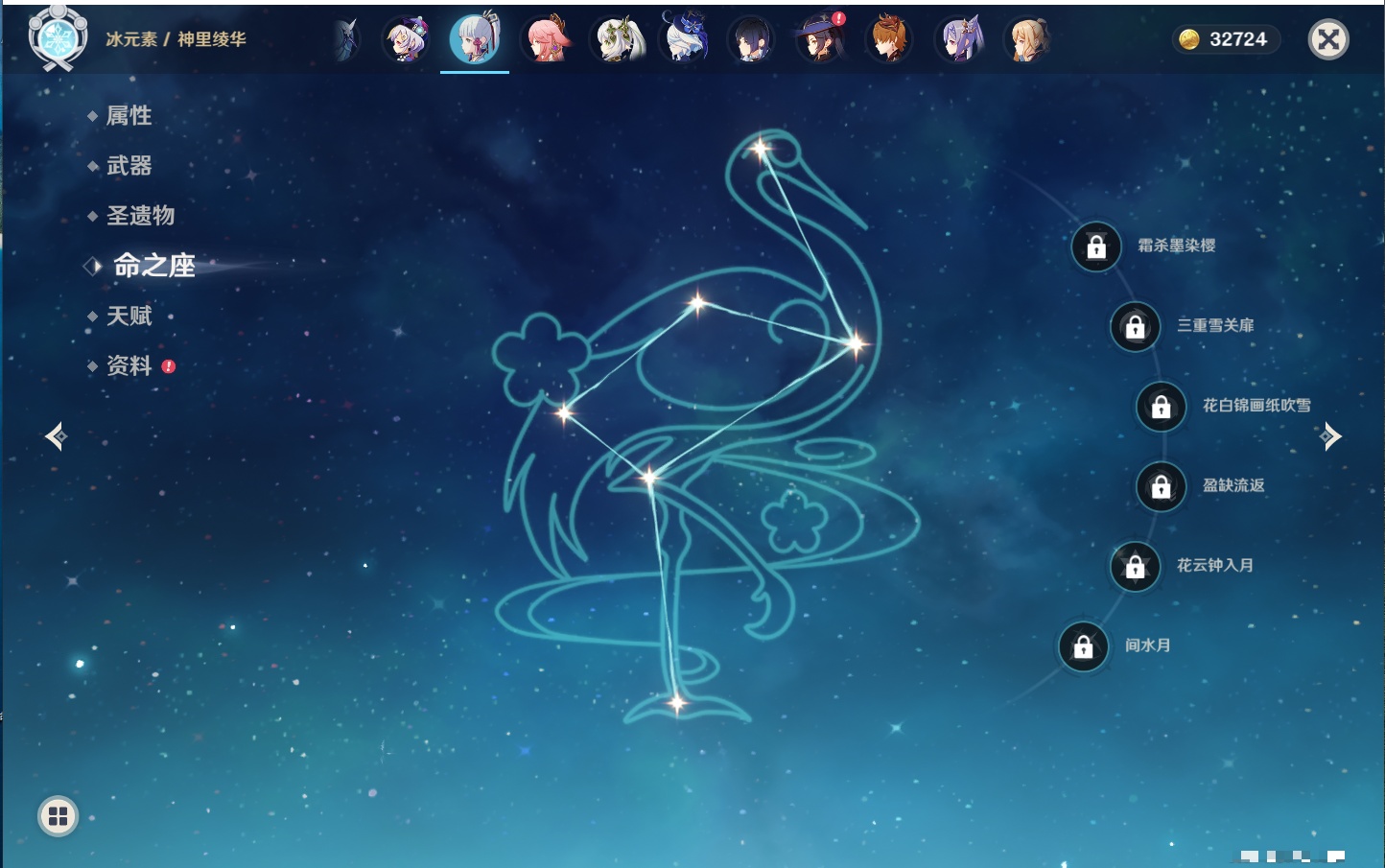The height and width of the screenshot is (868, 1385).
Task: Open the 属性 attributes page
Action: pos(129,116)
